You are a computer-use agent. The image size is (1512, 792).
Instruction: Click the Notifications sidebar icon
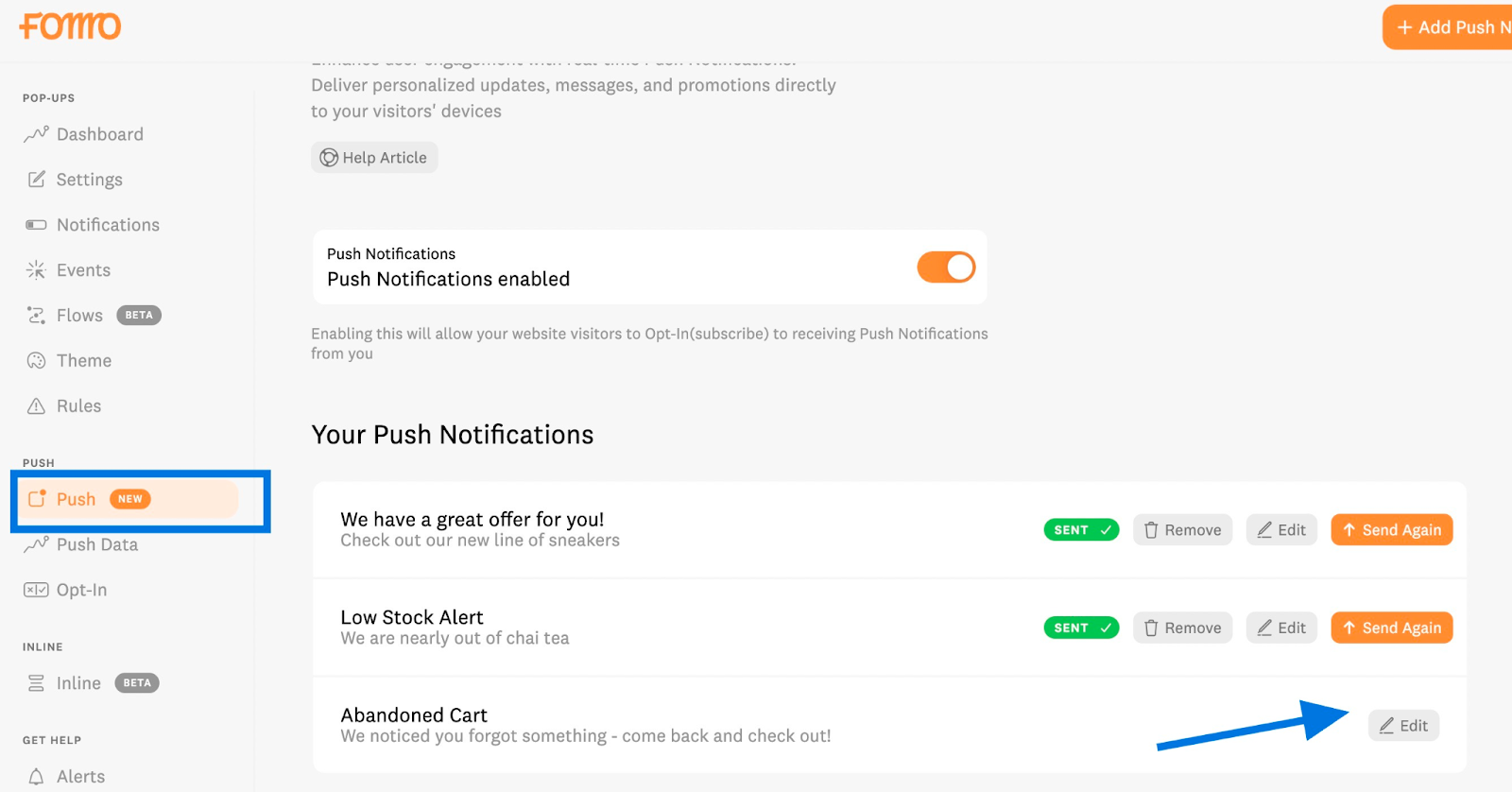[x=36, y=224]
